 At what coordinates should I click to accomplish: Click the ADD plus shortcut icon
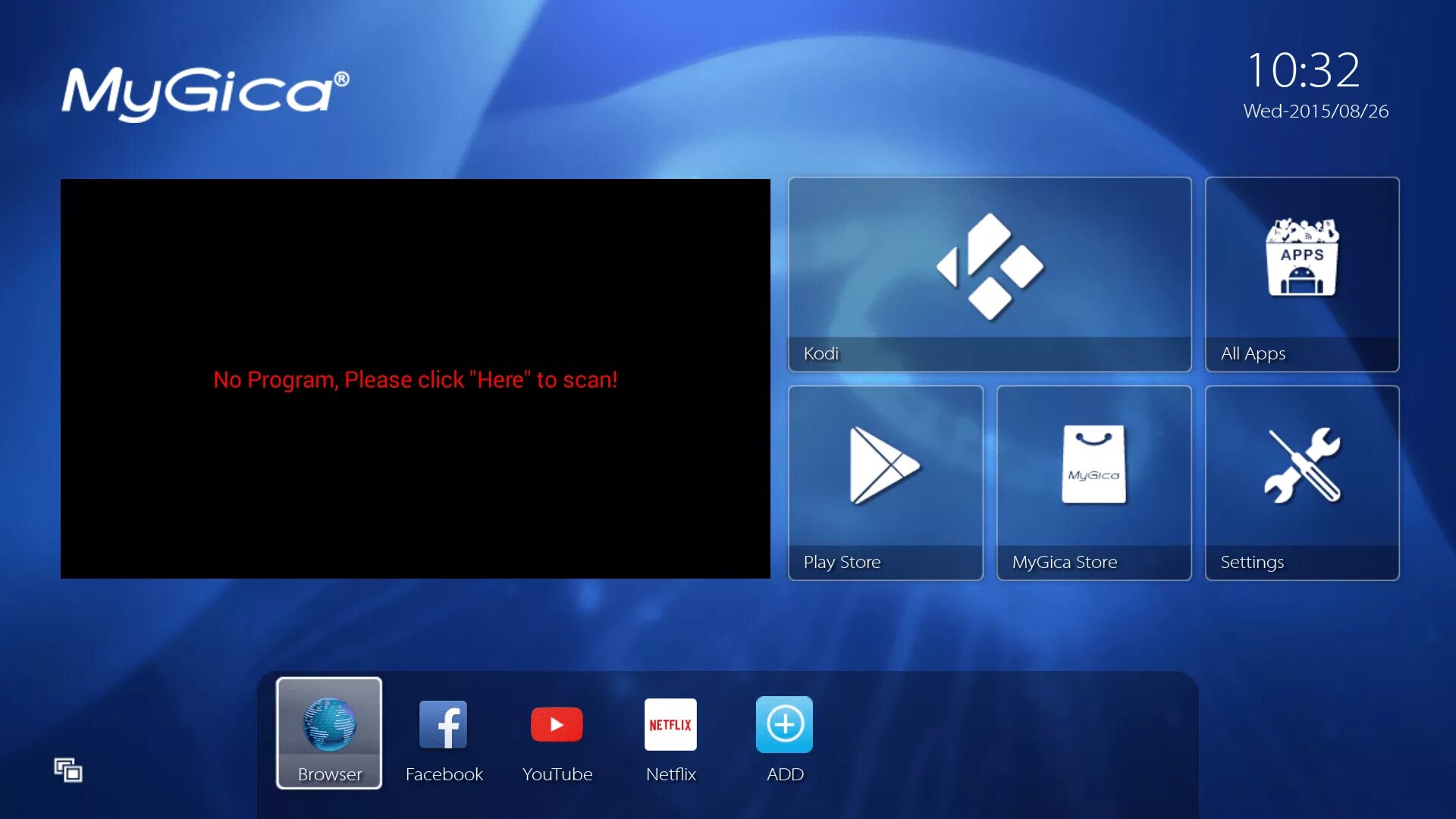784,724
